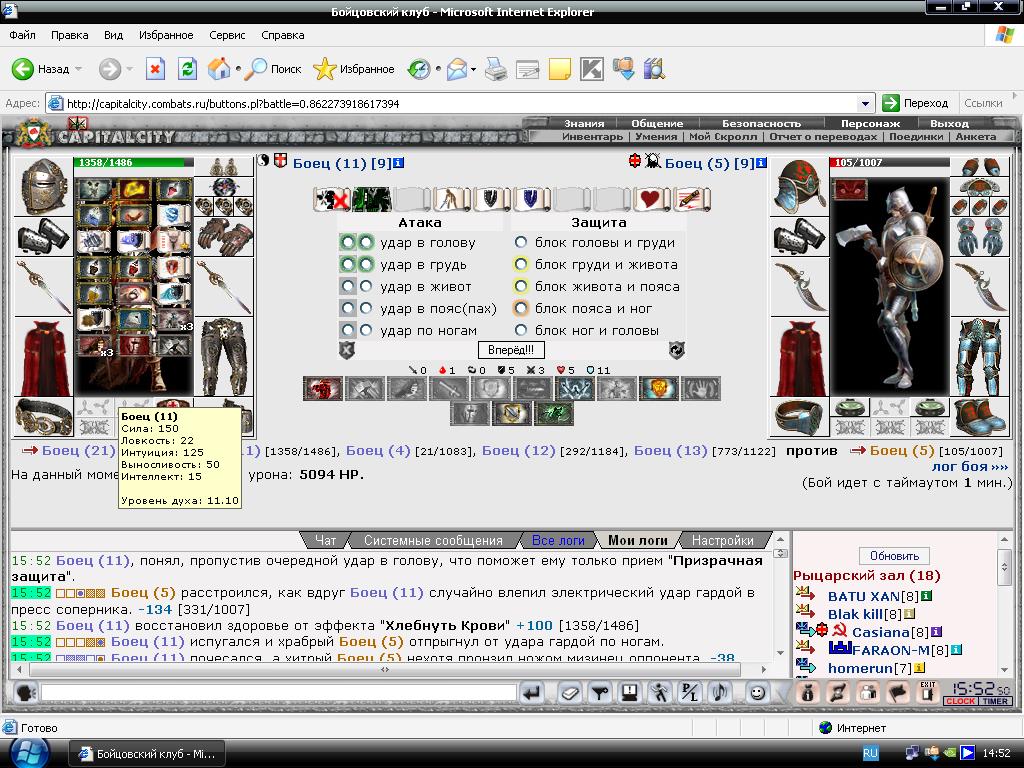
Task: Open info icon next to Боец (11) [9]
Action: (x=398, y=163)
